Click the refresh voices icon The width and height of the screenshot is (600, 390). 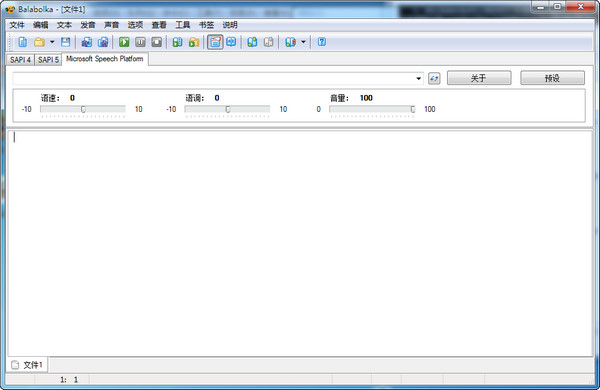pos(434,78)
